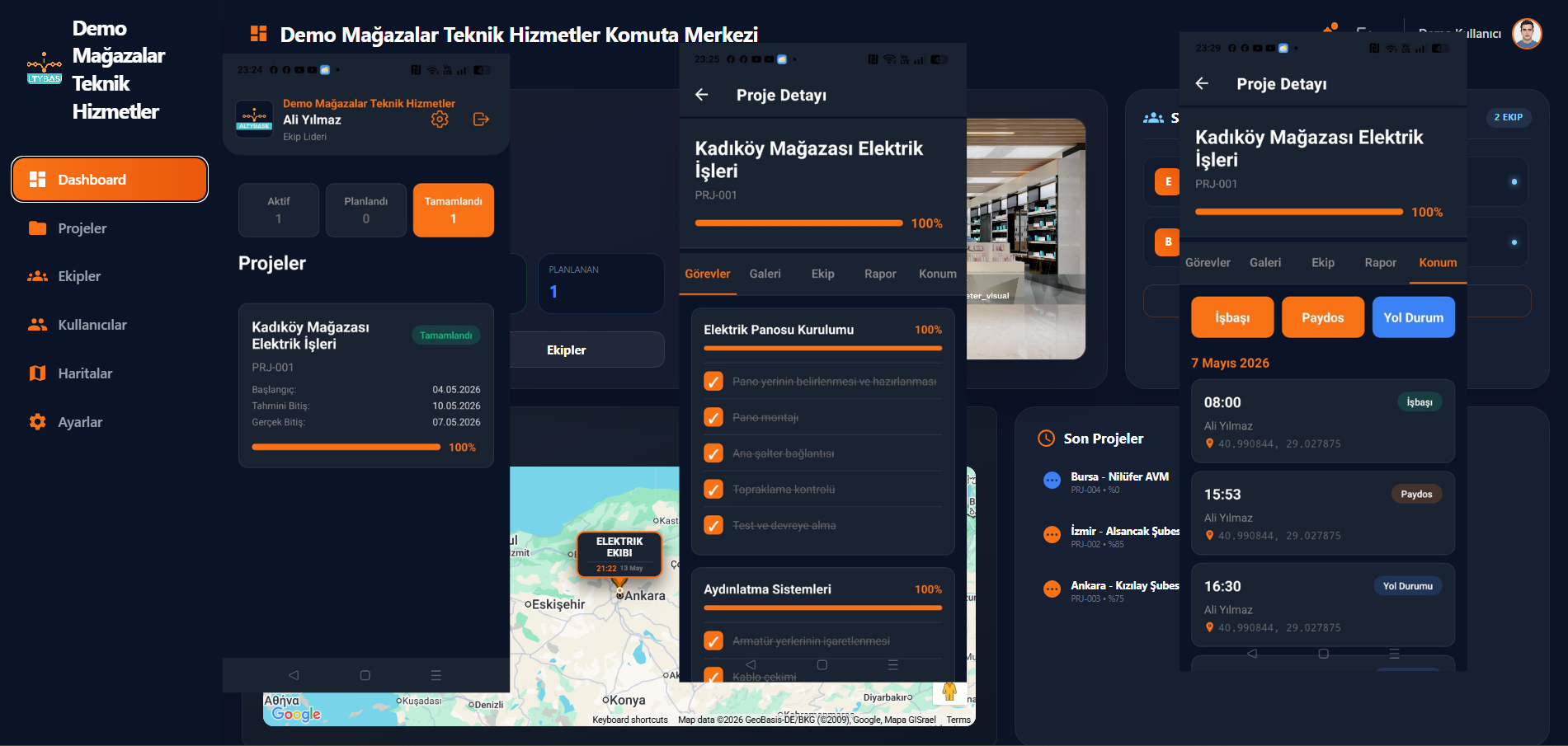
Task: Click Kadıköy Mağazası project progress bar
Action: (x=346, y=447)
